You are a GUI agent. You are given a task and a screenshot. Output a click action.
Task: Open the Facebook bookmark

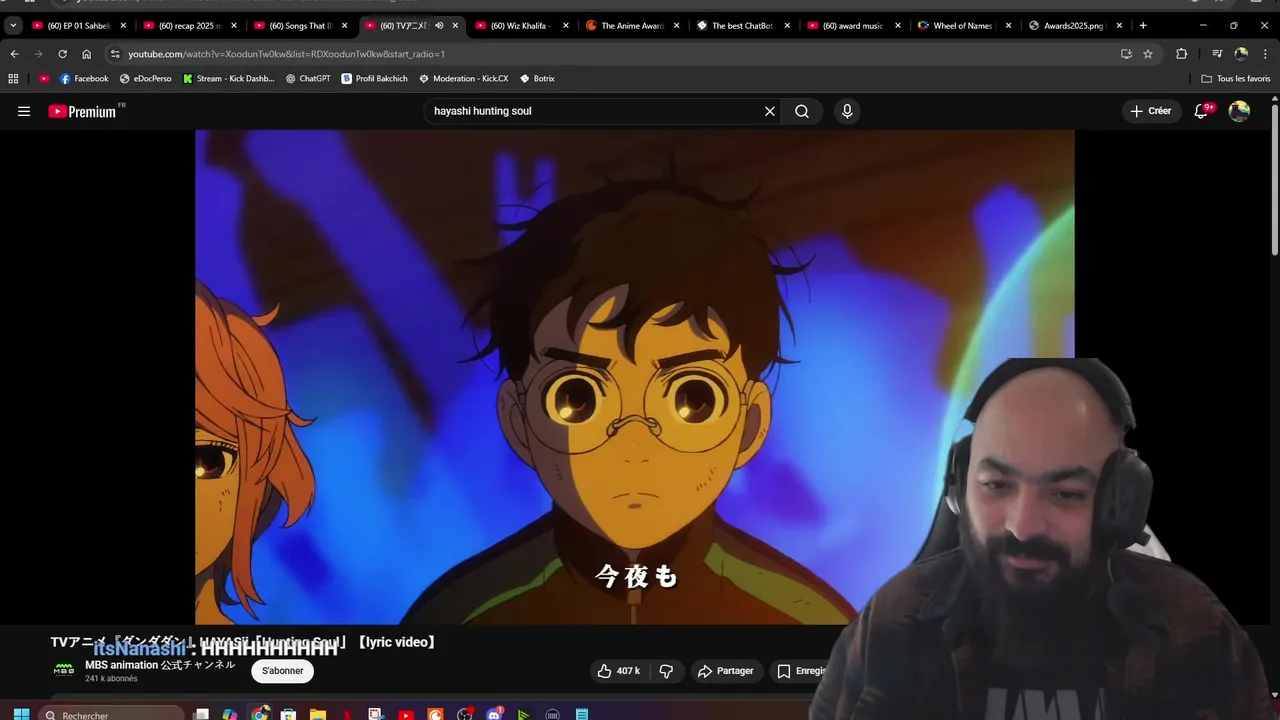(x=84, y=78)
